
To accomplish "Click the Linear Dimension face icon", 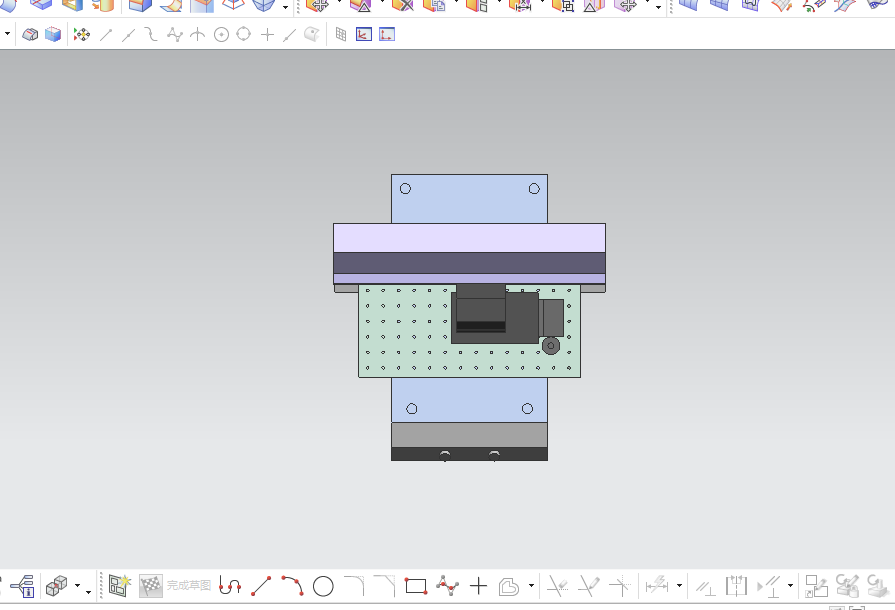I will click(519, 5).
